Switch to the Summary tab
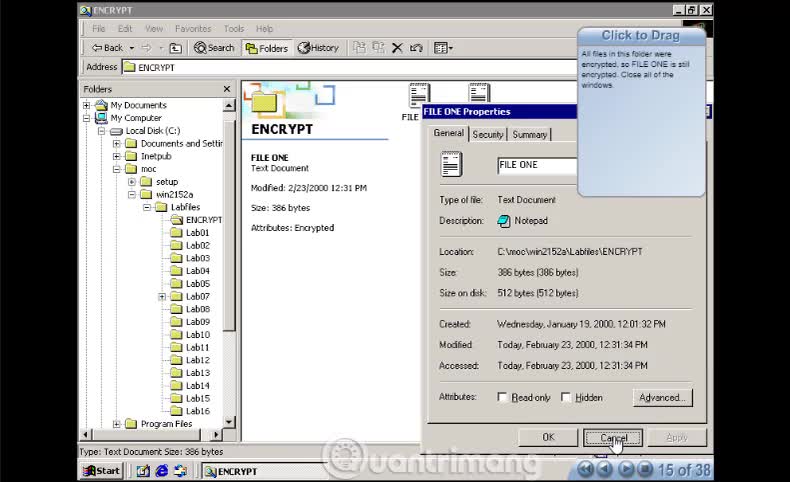This screenshot has height=482, width=790. 530,134
